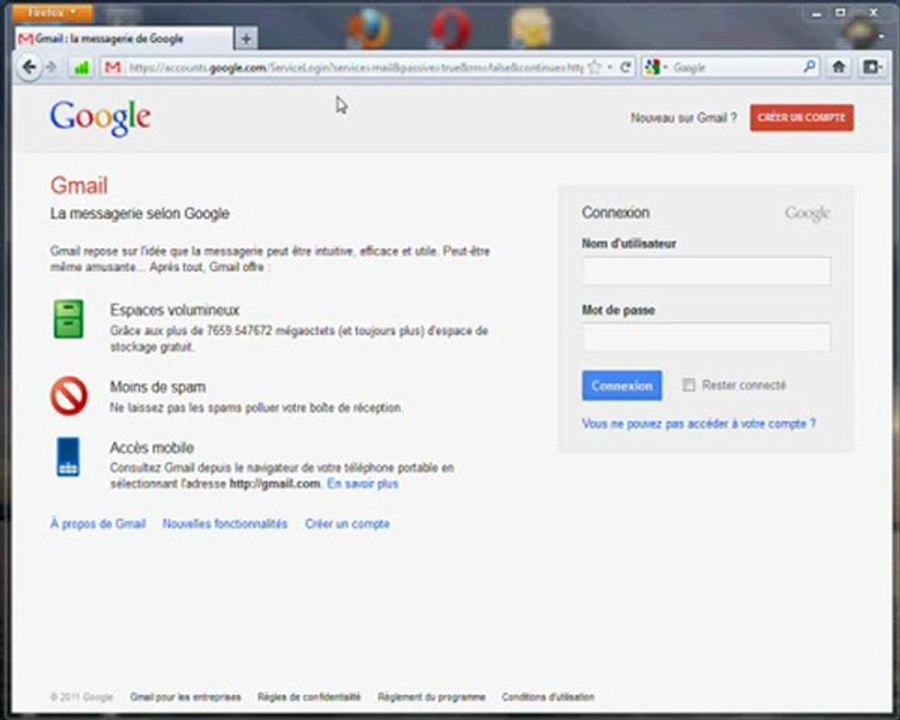Click the Gmail site identity icon in address bar

(112, 67)
